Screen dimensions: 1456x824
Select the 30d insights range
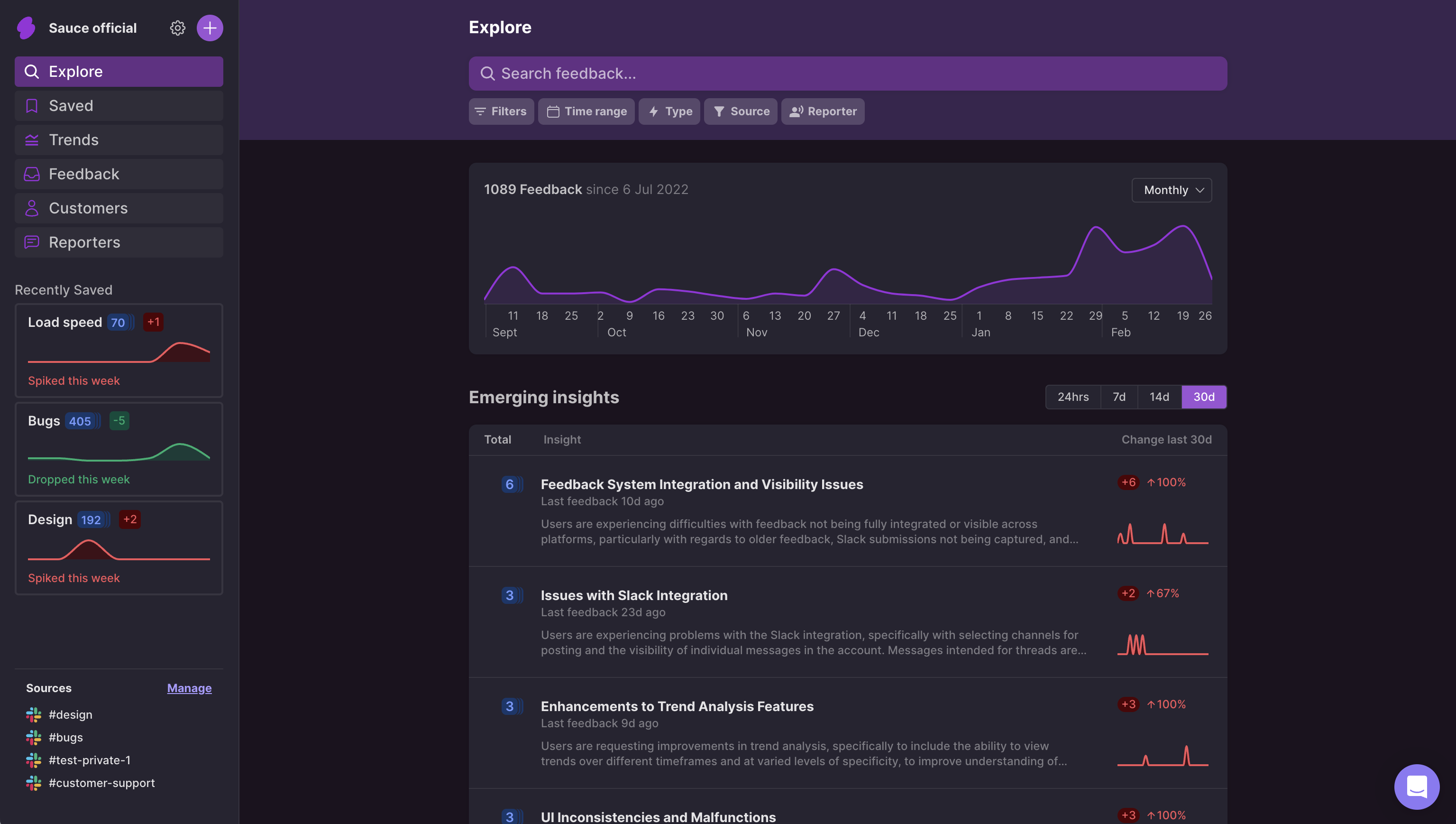click(x=1204, y=397)
